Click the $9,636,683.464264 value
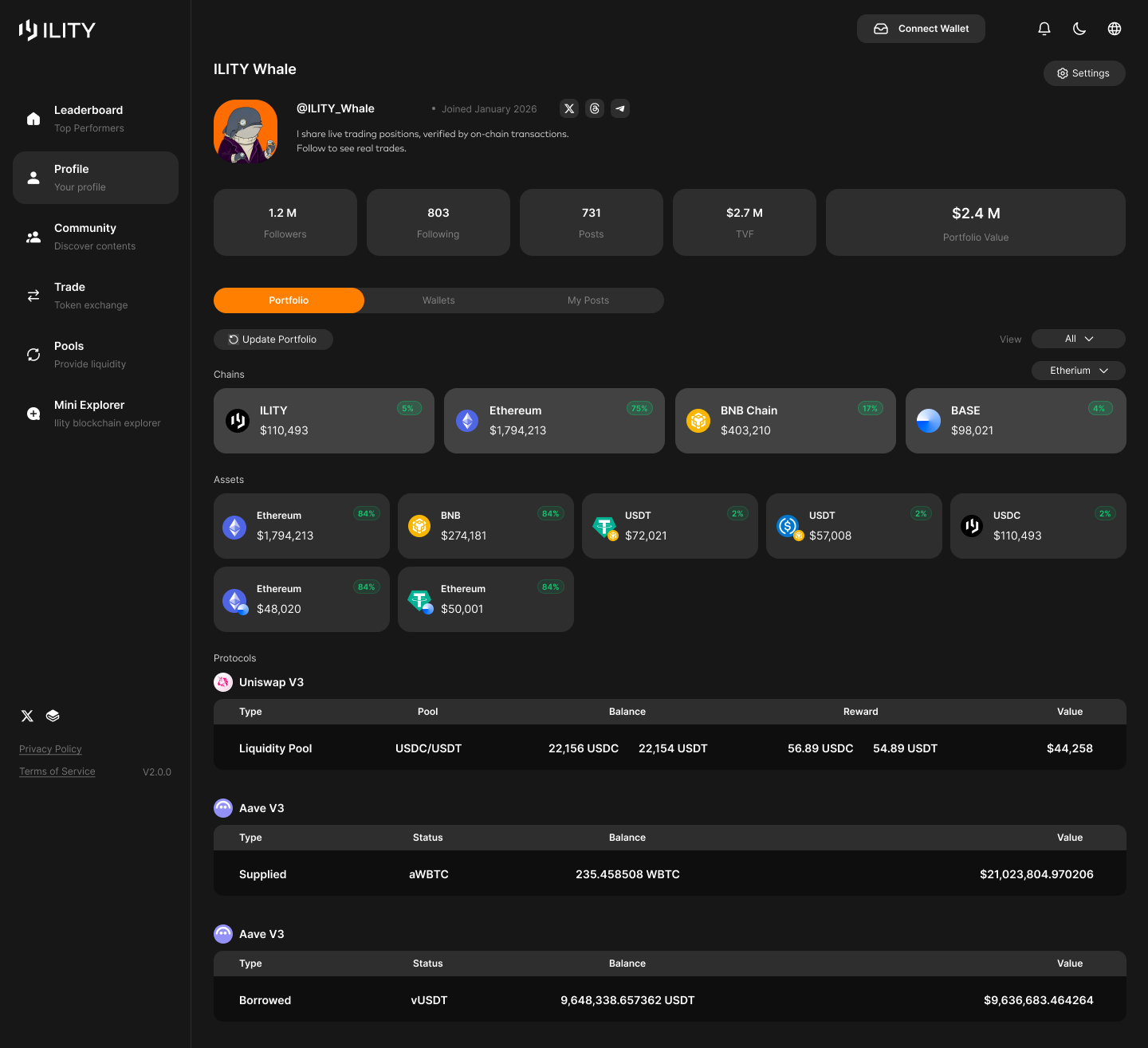Viewport: 1148px width, 1048px height. (x=1039, y=1000)
